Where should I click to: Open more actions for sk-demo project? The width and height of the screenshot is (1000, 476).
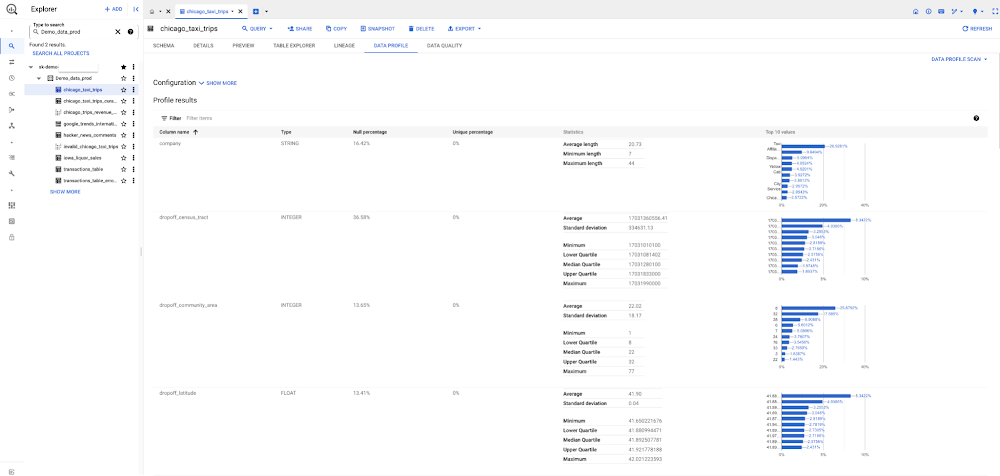click(x=133, y=67)
